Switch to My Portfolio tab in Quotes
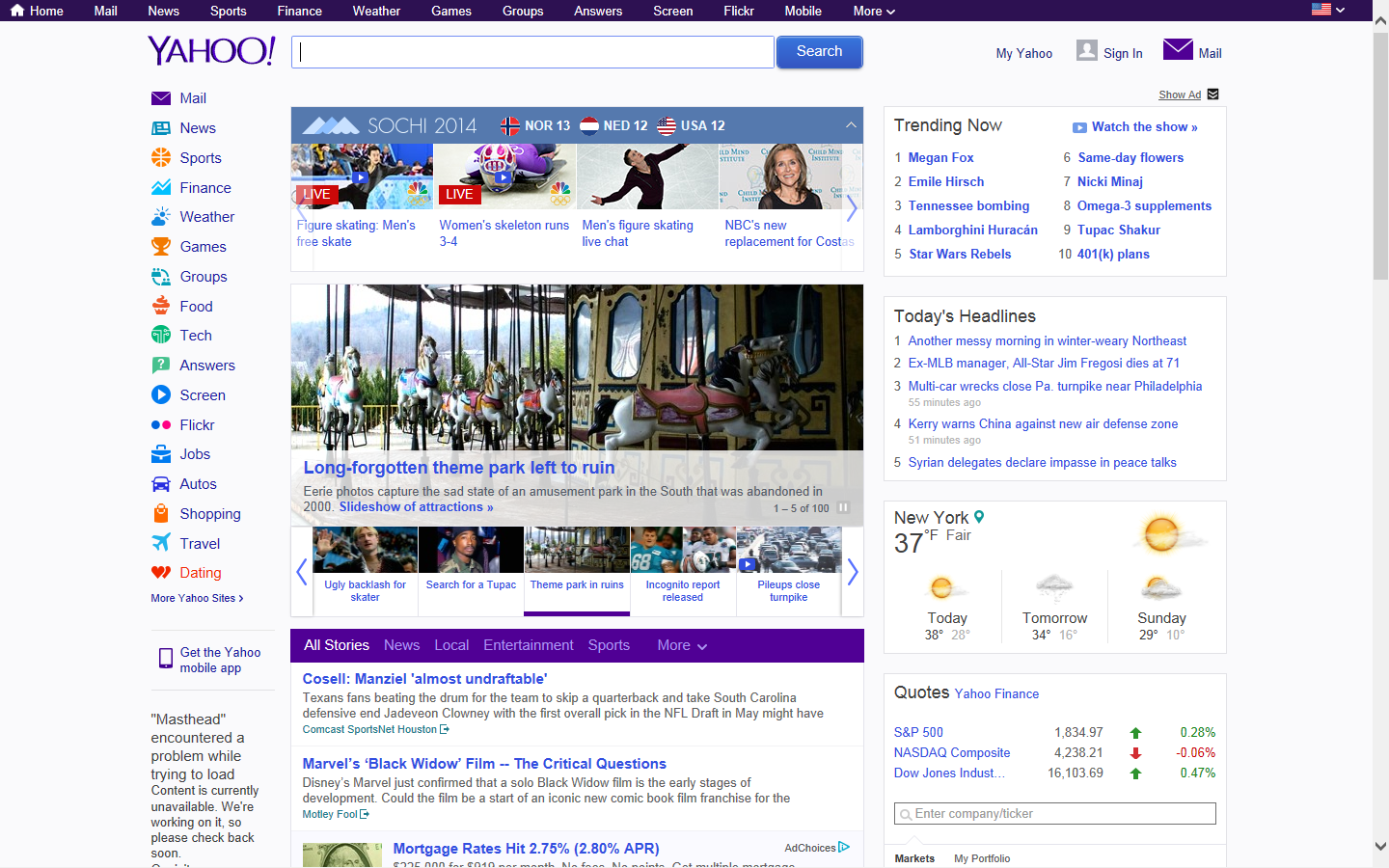The image size is (1389, 868). tap(982, 858)
